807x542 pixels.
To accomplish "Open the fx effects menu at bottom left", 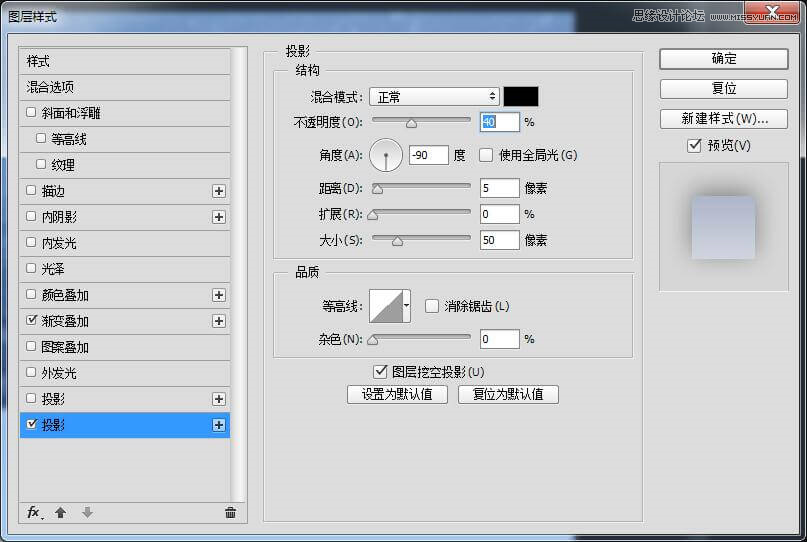I will point(34,512).
